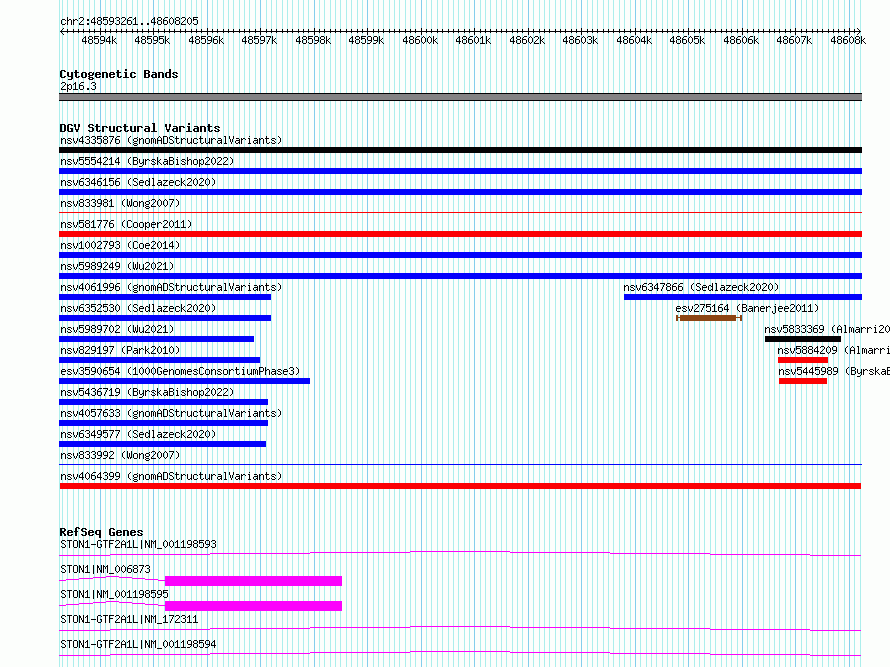Click the 48597k ruler position

(x=259, y=40)
